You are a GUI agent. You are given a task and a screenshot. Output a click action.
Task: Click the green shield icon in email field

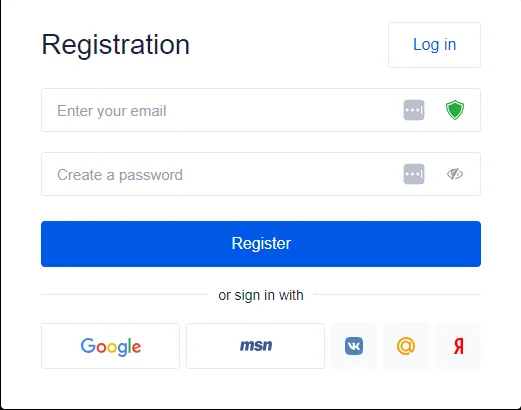click(x=455, y=110)
